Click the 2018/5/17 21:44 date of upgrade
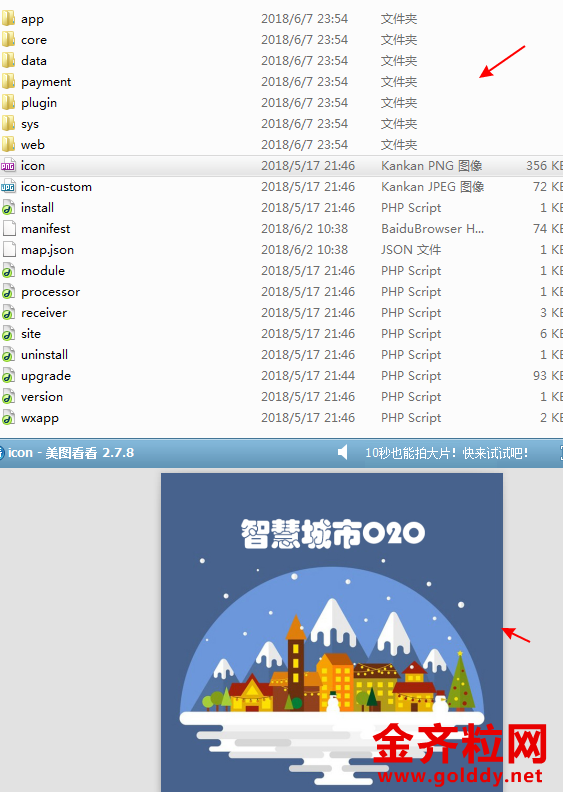 (308, 376)
